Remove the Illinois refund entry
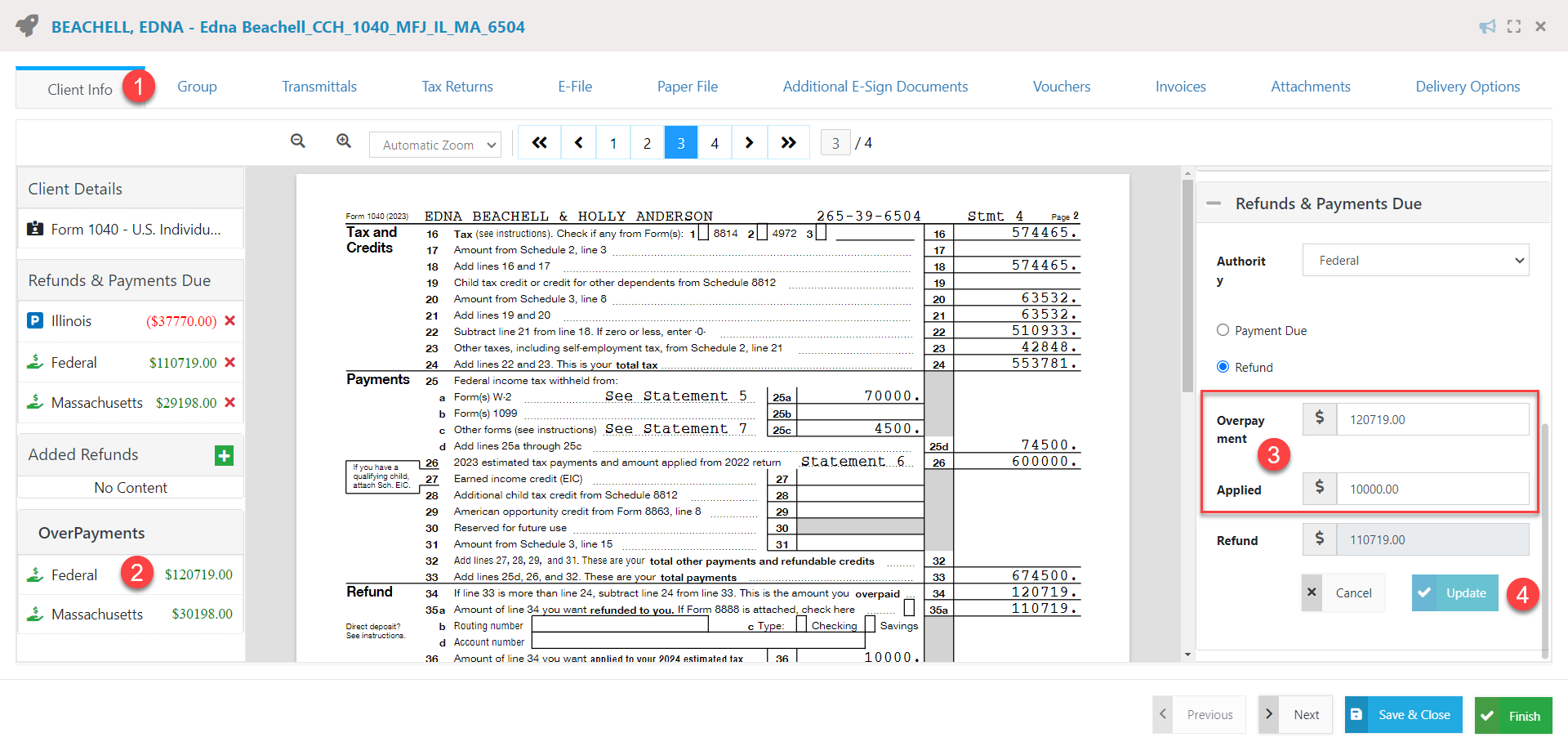 click(231, 320)
